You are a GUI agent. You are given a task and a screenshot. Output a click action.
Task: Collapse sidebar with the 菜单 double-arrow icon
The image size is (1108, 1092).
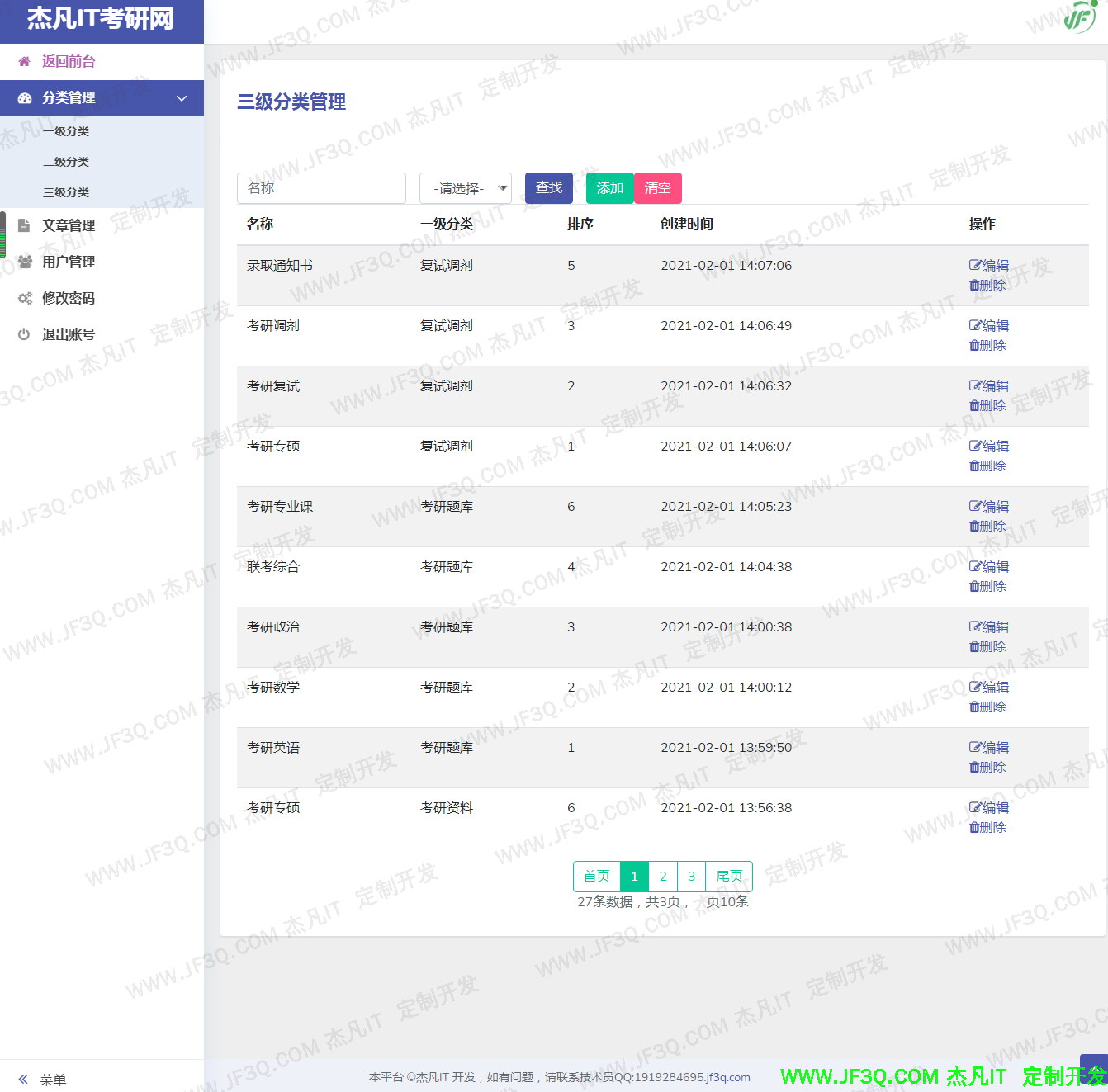(x=23, y=1079)
